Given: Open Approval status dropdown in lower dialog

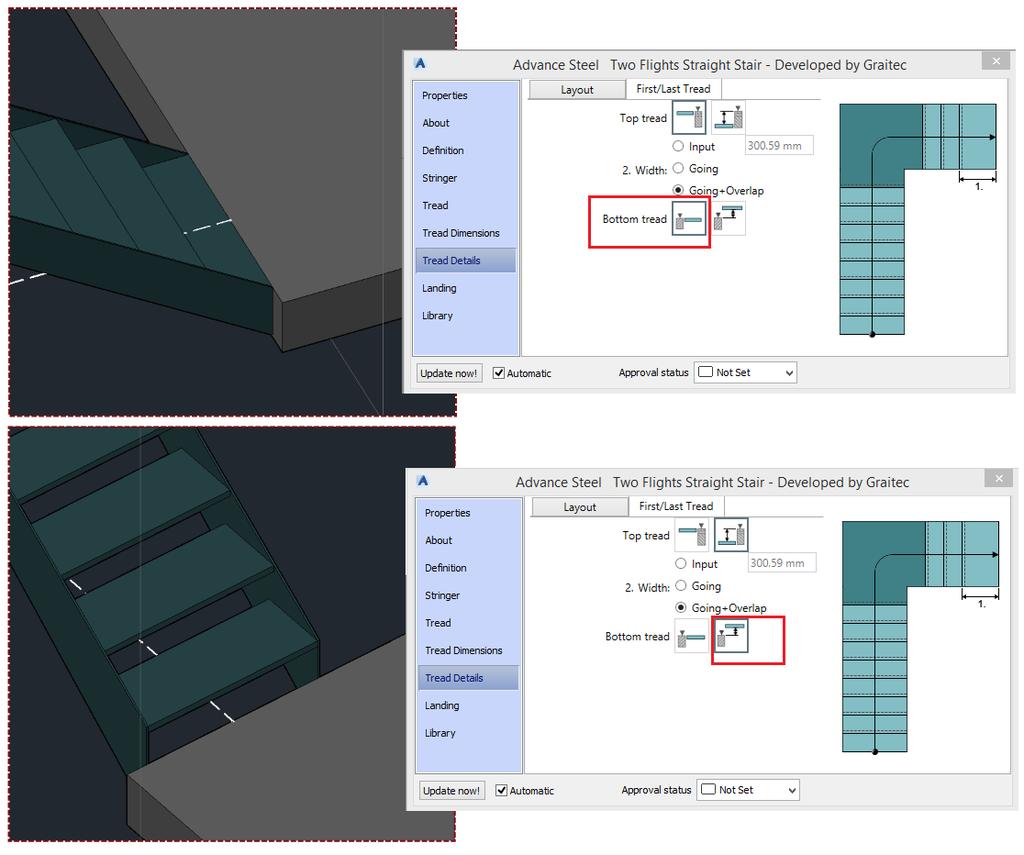Looking at the screenshot, I should (748, 790).
